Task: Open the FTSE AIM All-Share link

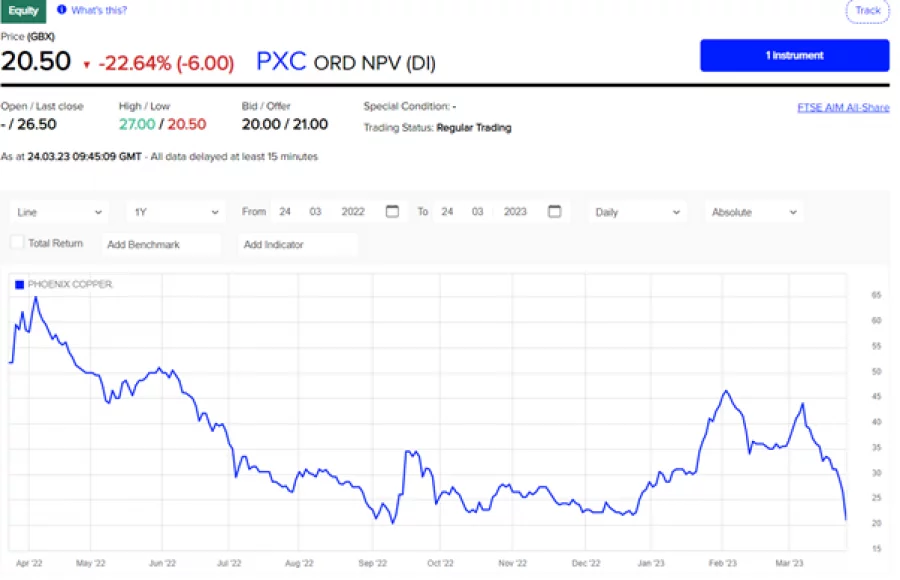Action: coord(842,106)
